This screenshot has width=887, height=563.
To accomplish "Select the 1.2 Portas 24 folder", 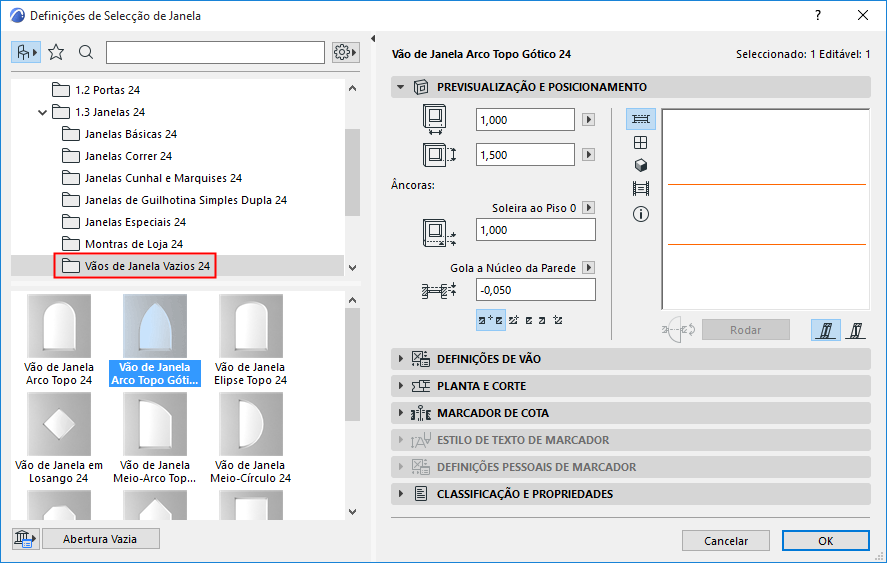I will [x=96, y=90].
